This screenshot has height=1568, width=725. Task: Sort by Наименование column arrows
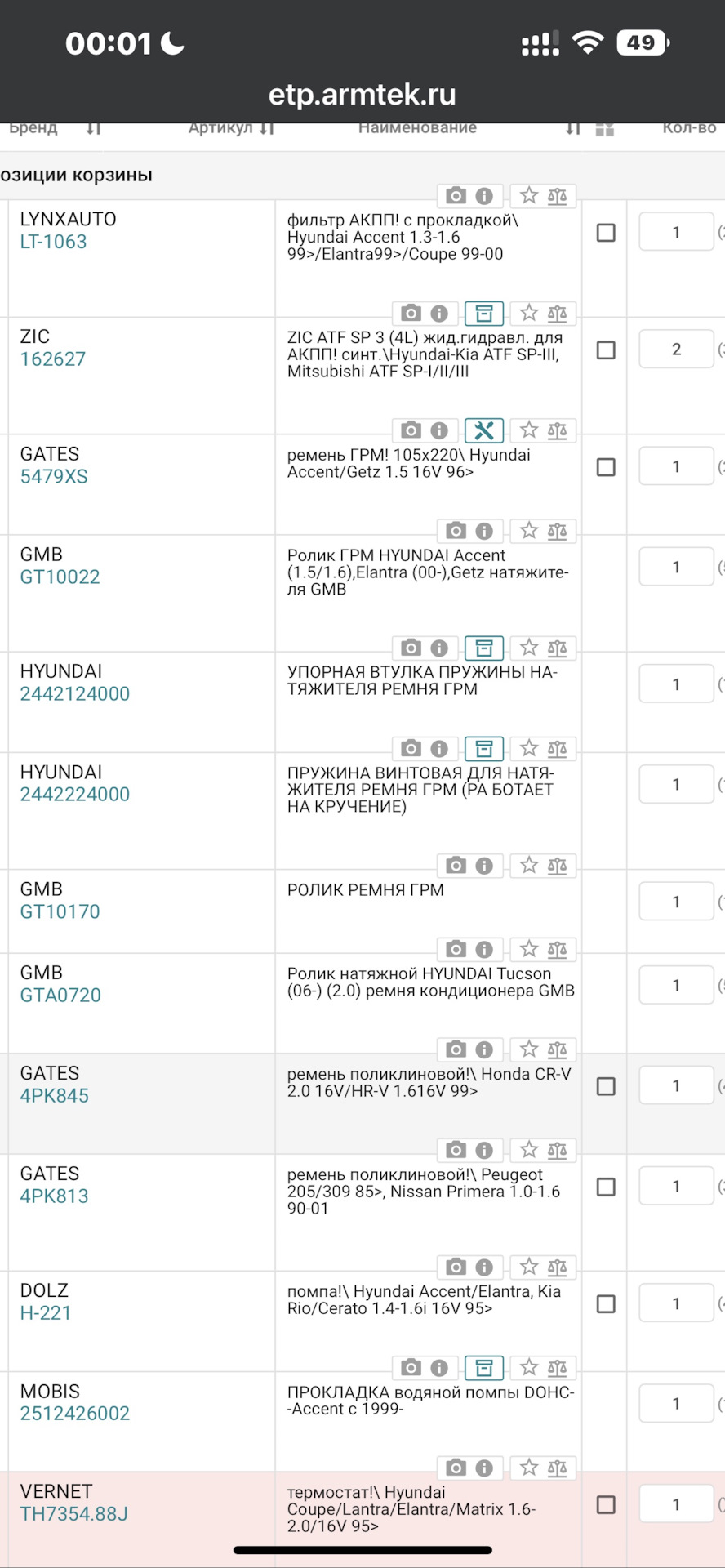coord(573,129)
